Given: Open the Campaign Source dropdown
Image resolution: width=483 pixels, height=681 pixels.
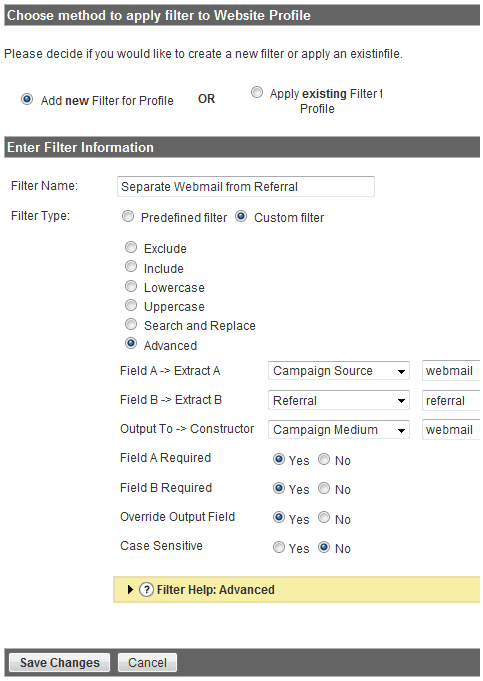Looking at the screenshot, I should pyautogui.click(x=339, y=371).
